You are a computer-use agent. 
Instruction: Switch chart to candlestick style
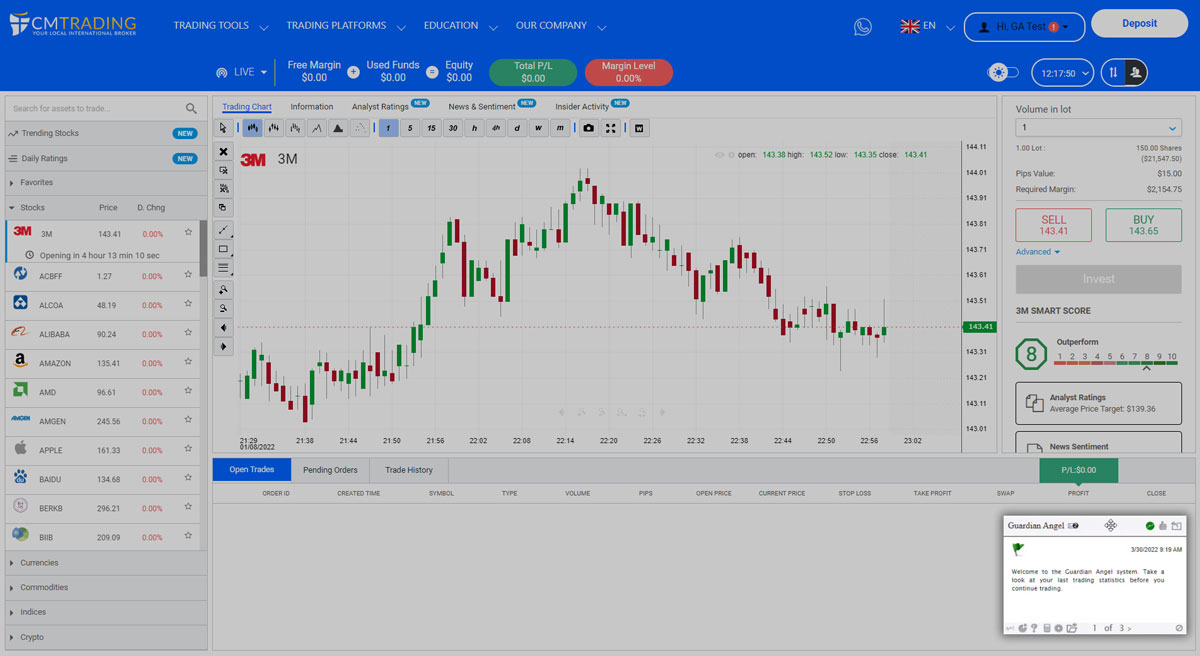[252, 128]
